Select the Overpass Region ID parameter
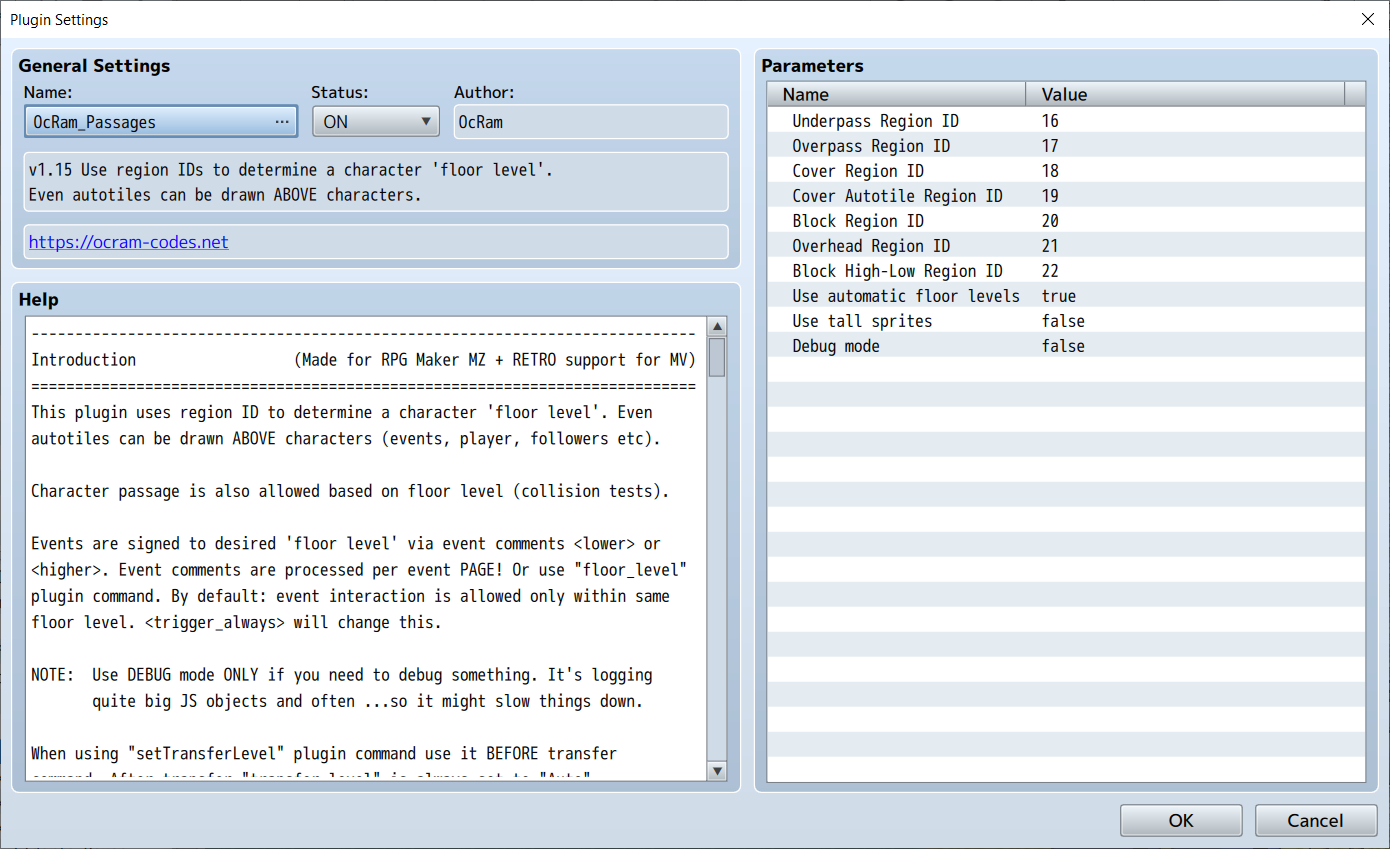The height and width of the screenshot is (849, 1390). pos(1066,146)
